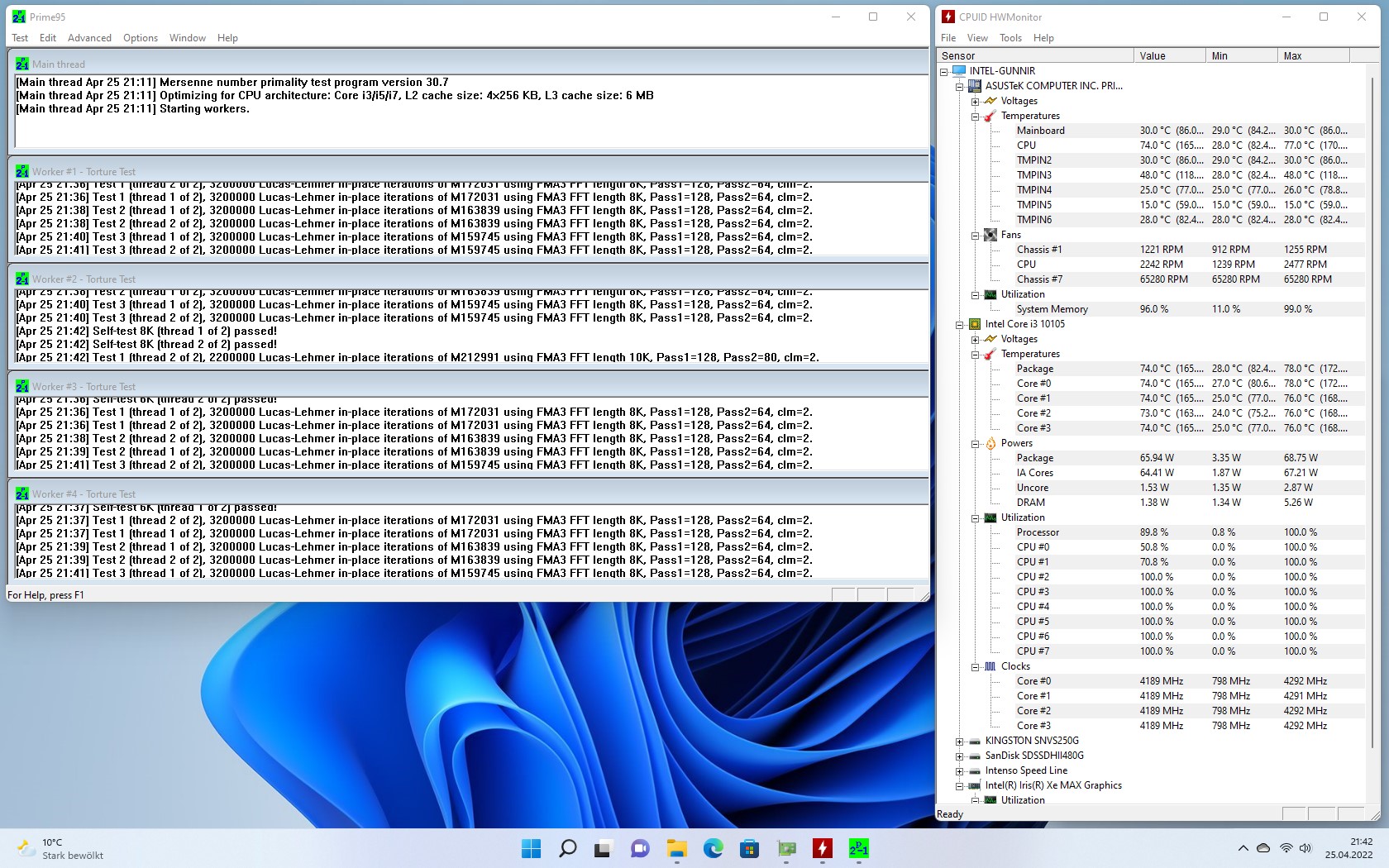The image size is (1389, 868).
Task: Click the Max column header
Action: tap(1314, 55)
